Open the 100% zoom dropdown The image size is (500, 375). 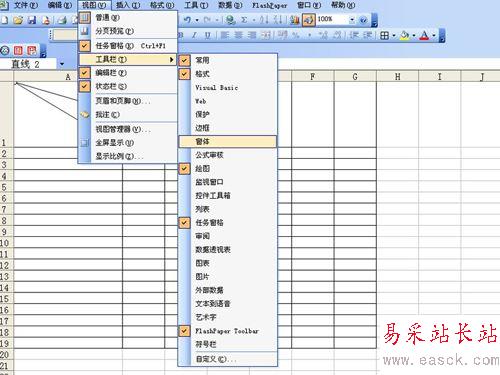[352, 20]
